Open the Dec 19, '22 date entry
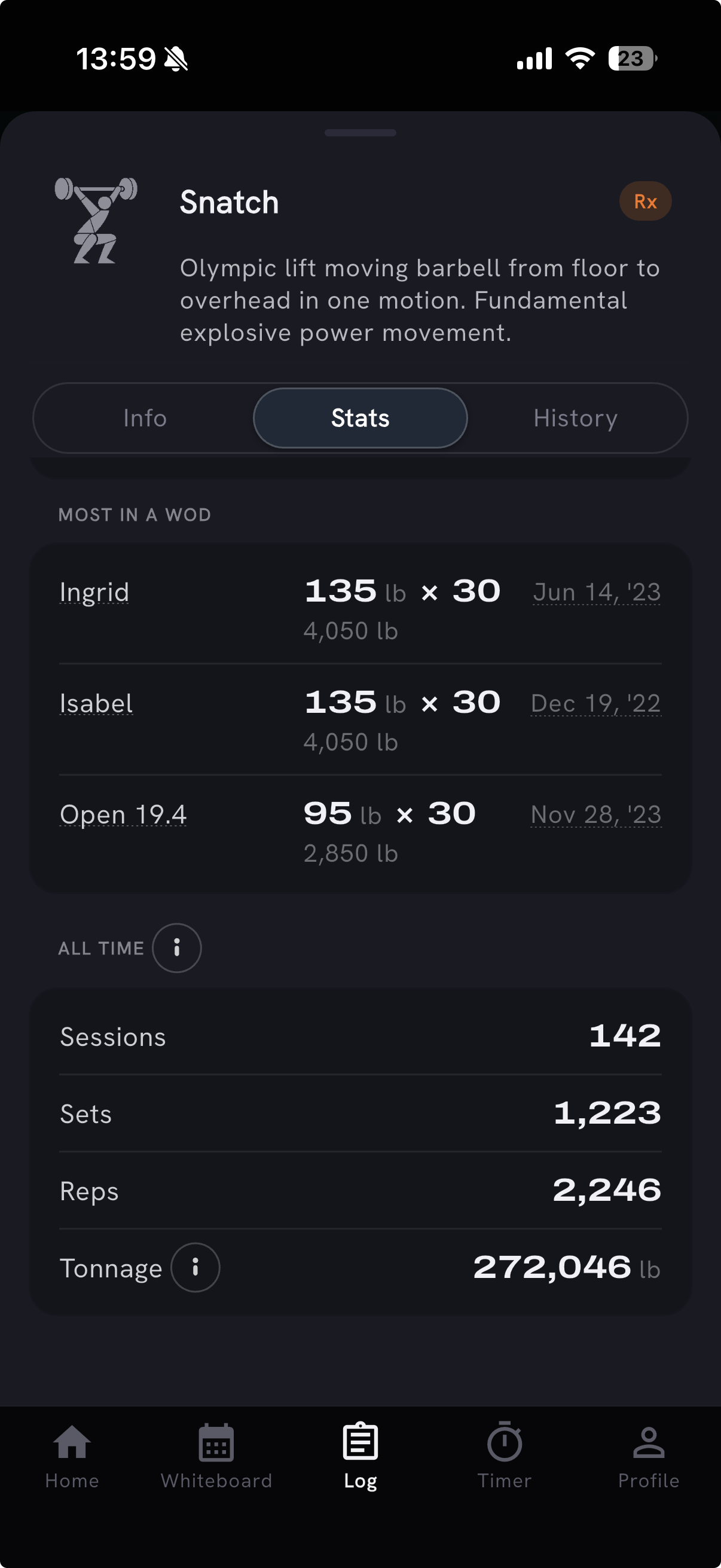 [x=595, y=704]
